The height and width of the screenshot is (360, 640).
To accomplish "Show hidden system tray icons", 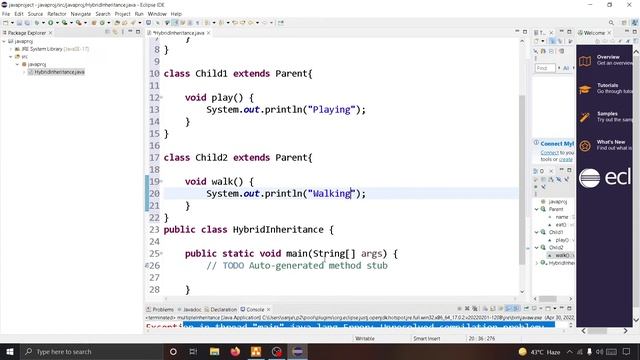I will [x=569, y=351].
